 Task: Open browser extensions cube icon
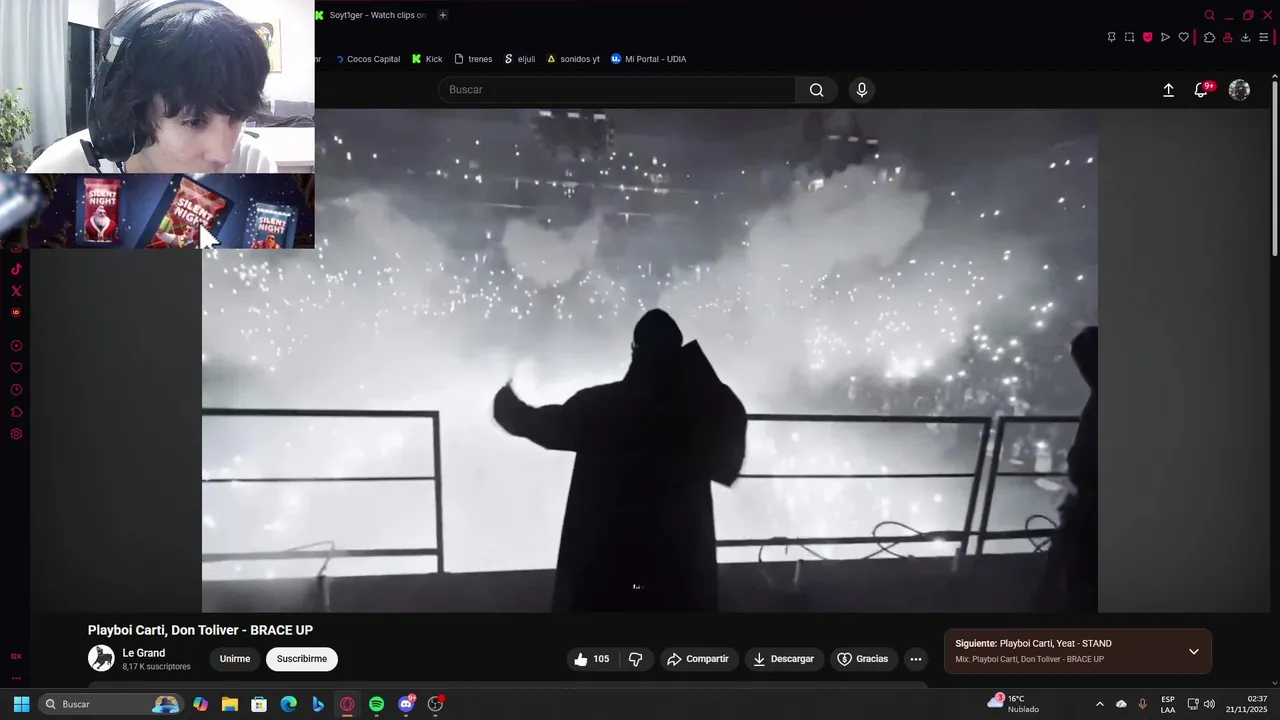point(1209,37)
